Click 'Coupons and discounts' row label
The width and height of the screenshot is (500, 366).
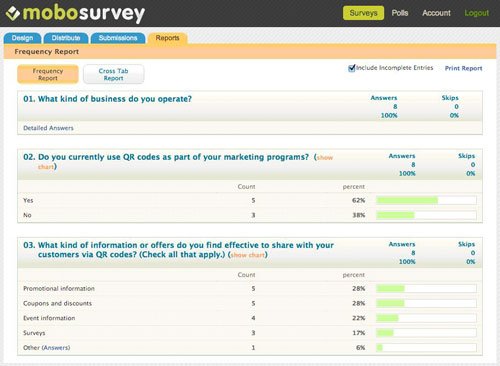point(57,303)
